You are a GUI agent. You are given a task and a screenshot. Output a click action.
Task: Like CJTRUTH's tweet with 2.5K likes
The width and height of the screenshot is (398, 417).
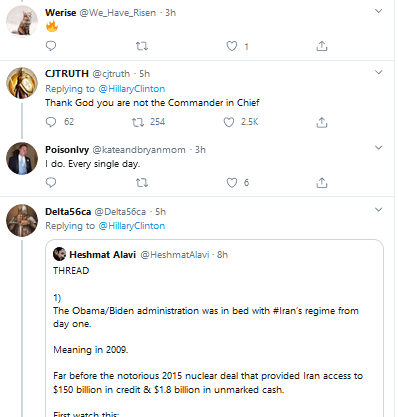pos(229,122)
